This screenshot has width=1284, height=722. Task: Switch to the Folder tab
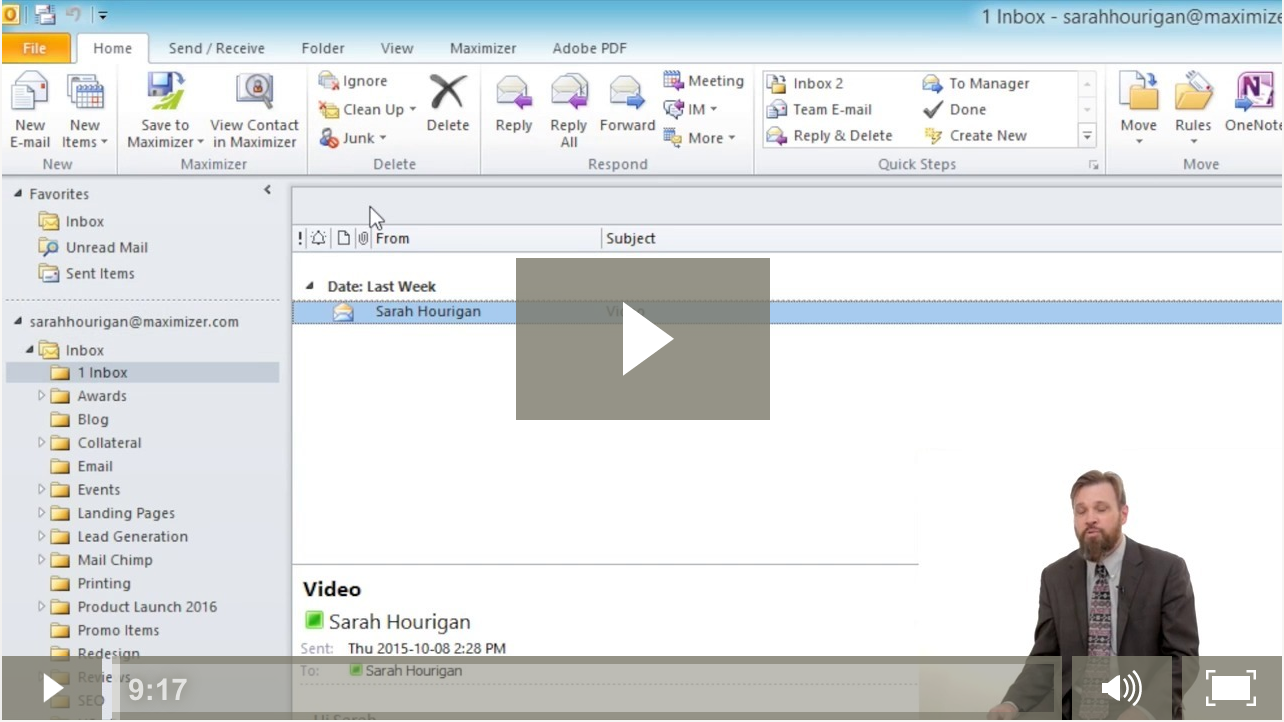pos(323,48)
